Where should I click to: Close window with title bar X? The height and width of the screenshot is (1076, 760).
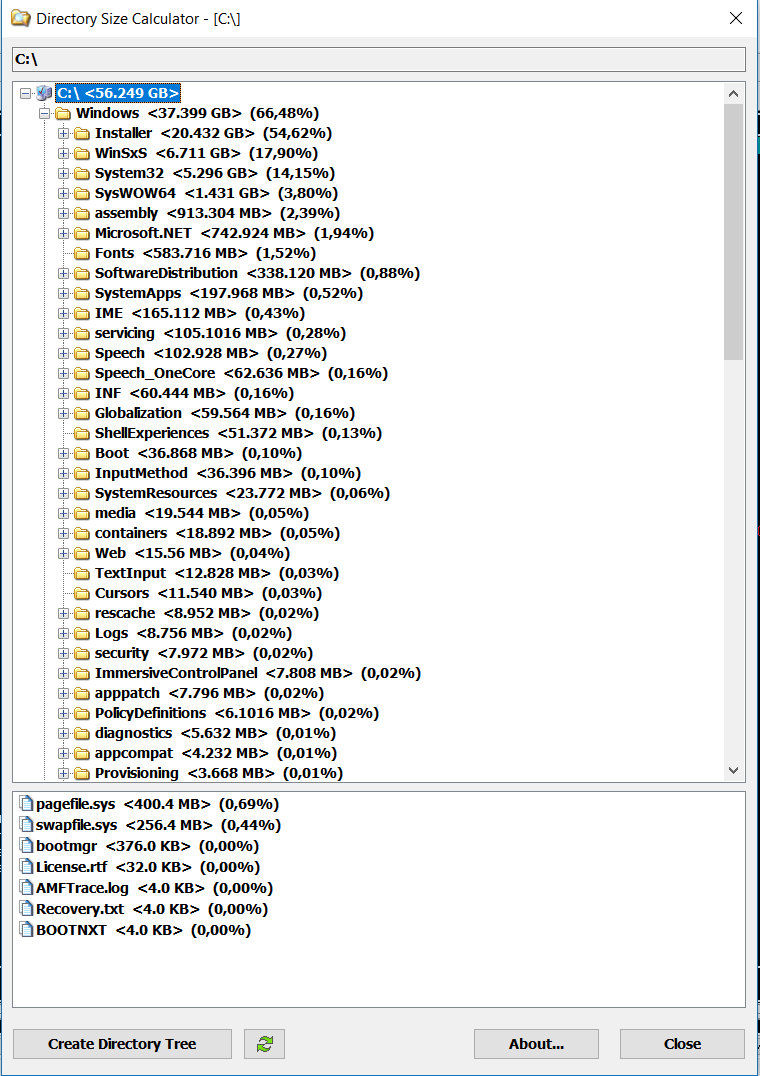[x=735, y=19]
